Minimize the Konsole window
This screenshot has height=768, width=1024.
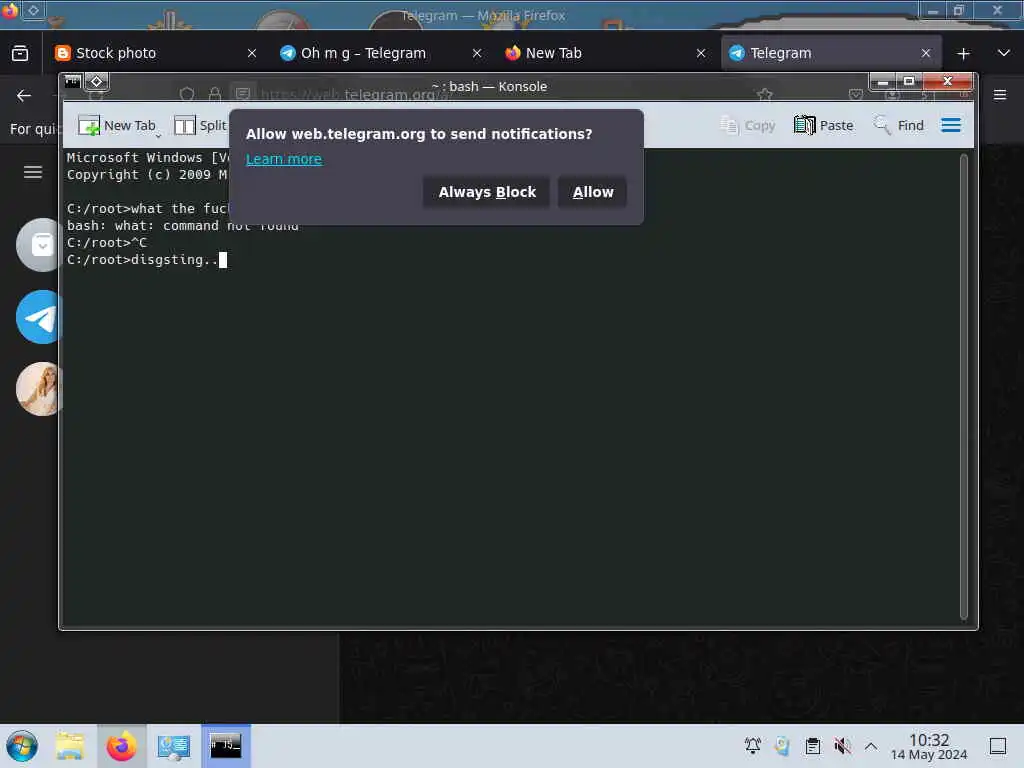click(x=883, y=82)
